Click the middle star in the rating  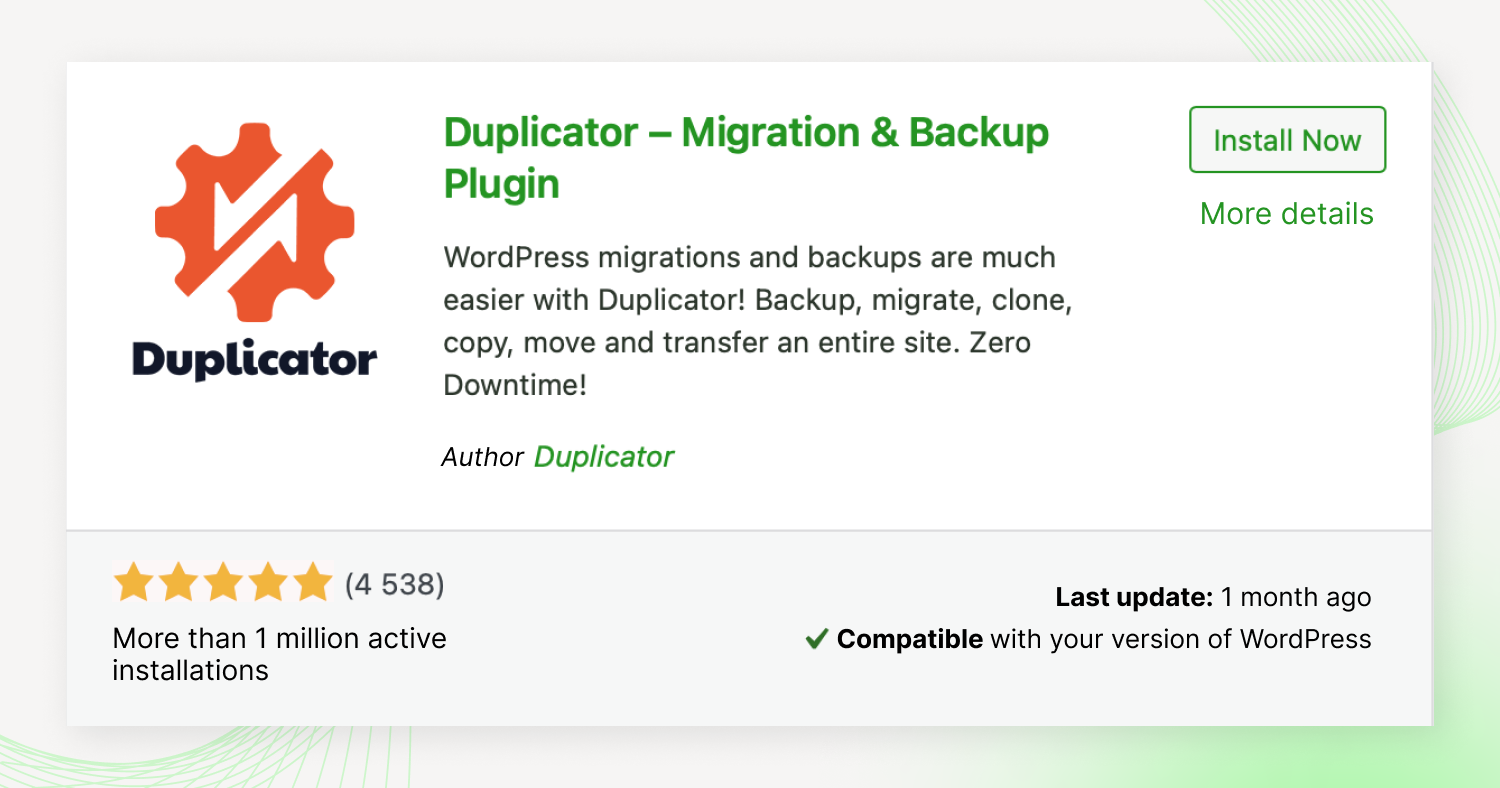tap(222, 580)
